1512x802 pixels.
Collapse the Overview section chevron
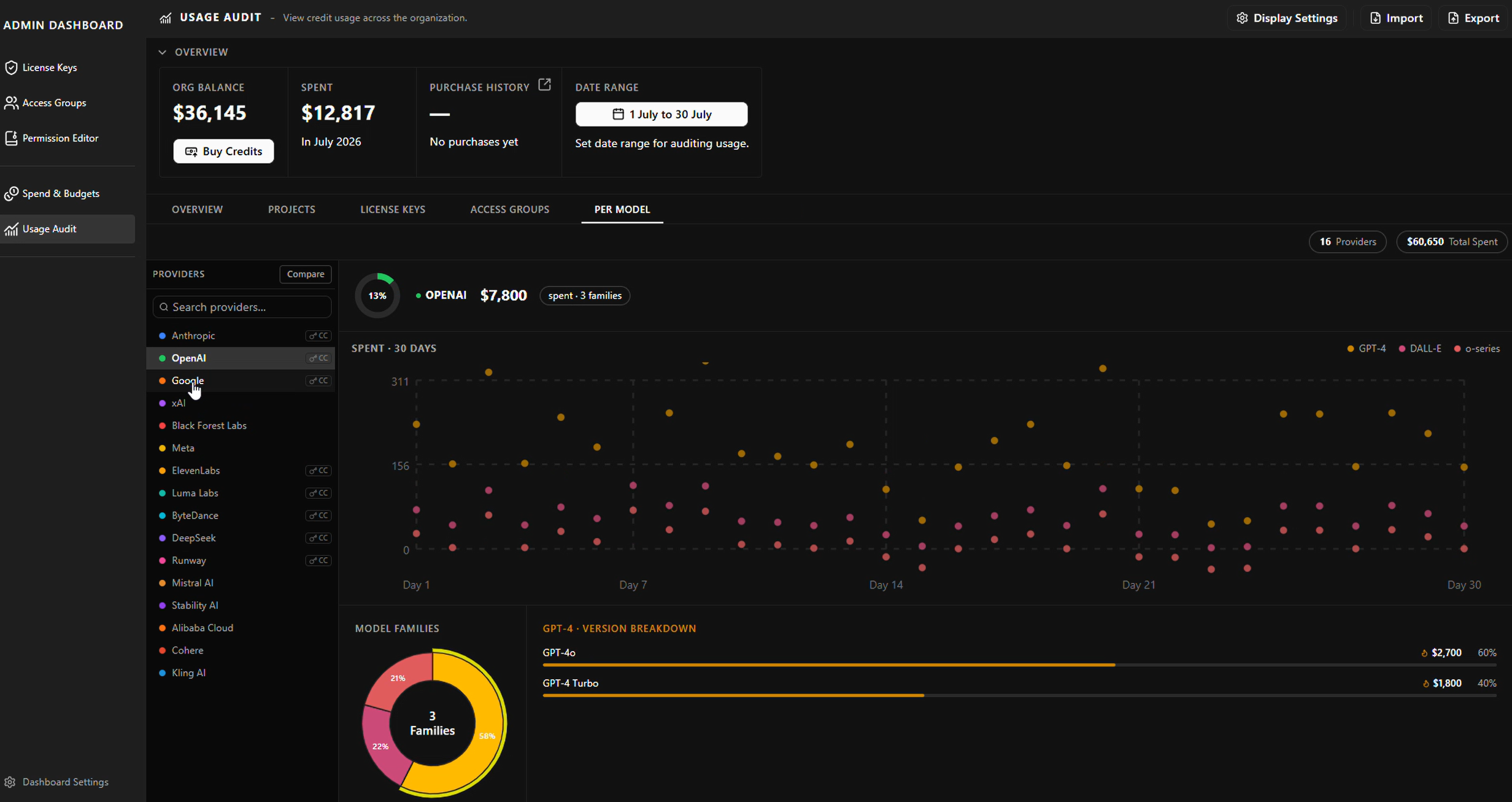pyautogui.click(x=162, y=52)
